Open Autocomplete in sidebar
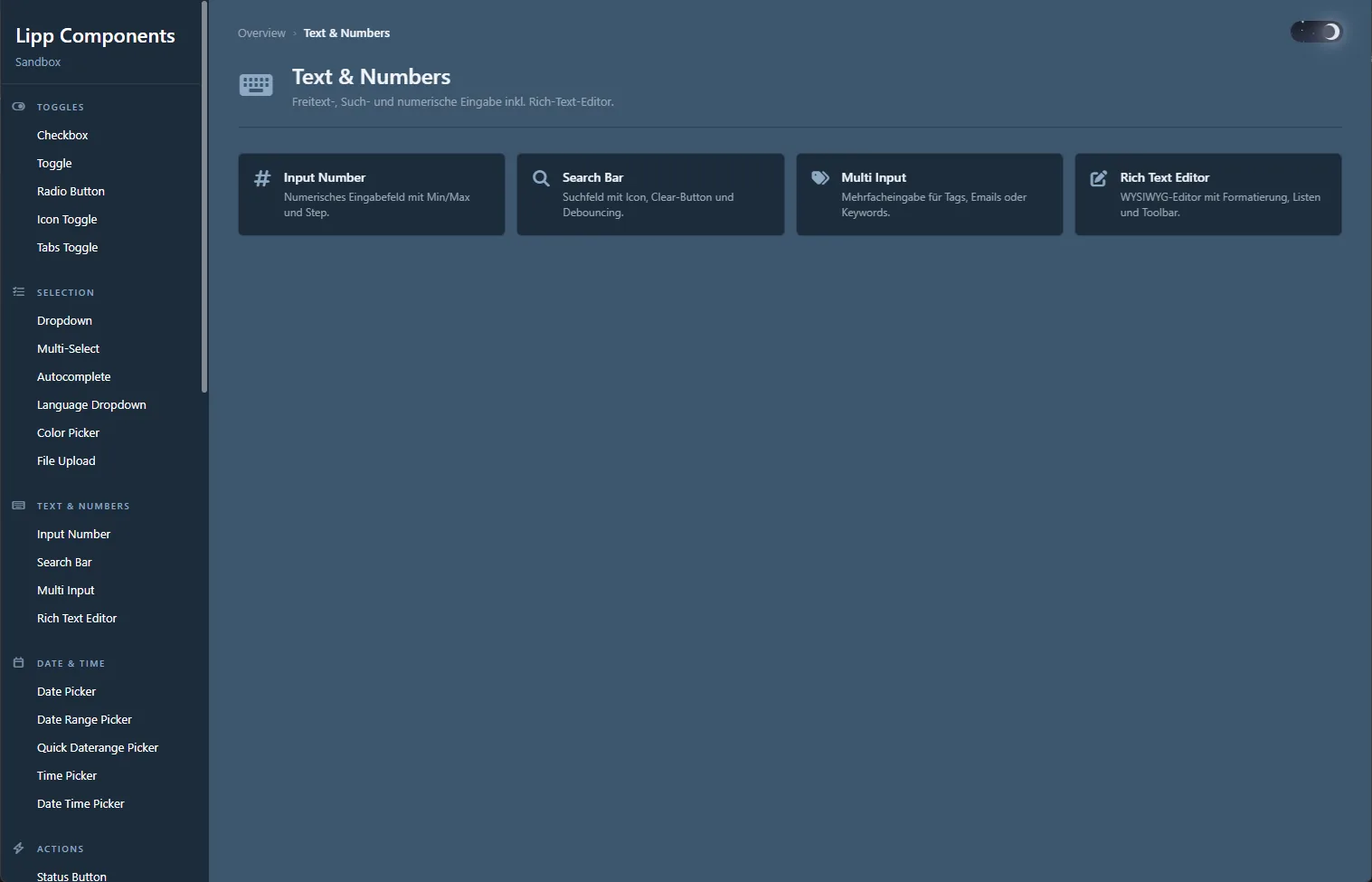The width and height of the screenshot is (1372, 882). click(73, 377)
